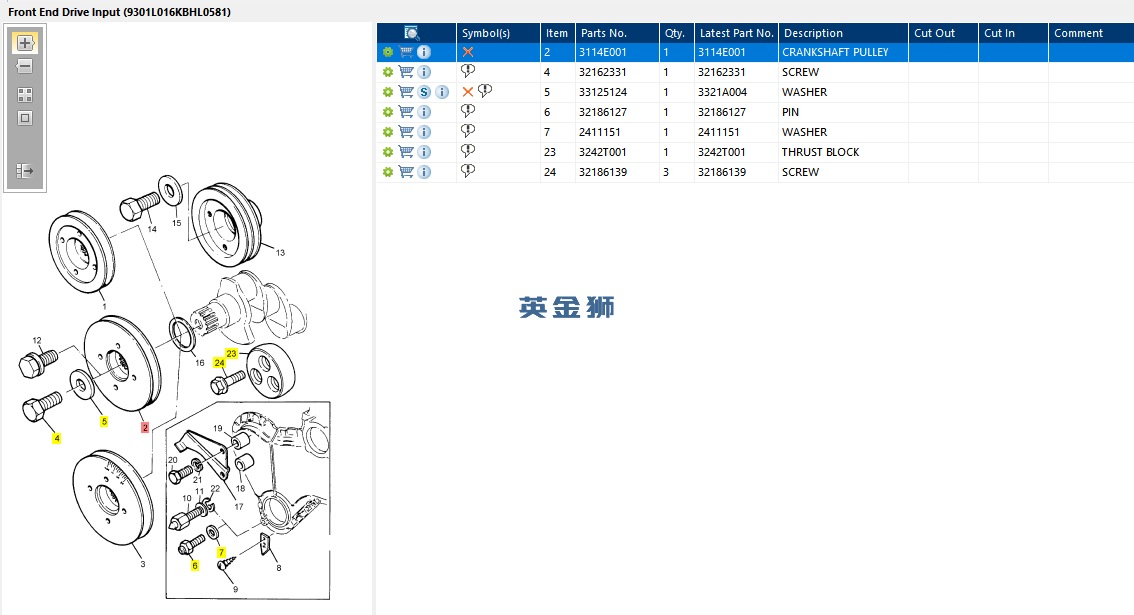1134x615 pixels.
Task: Sort by the Parts No. column header
Action: click(x=617, y=33)
